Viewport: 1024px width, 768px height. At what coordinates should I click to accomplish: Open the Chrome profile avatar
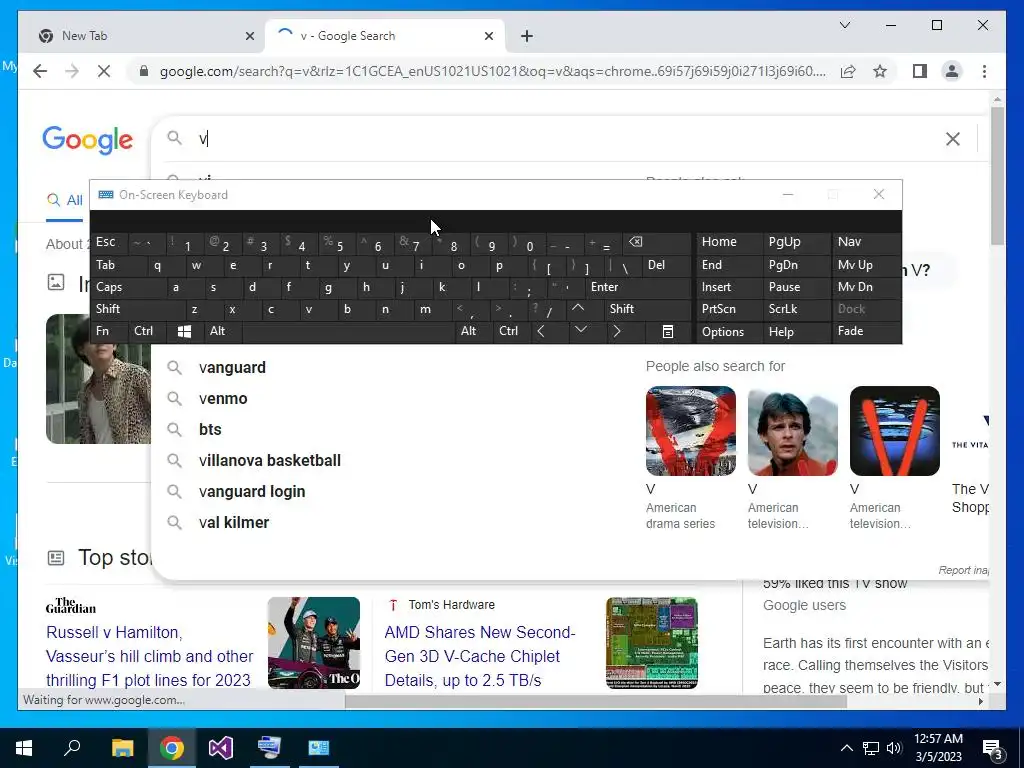[x=952, y=71]
